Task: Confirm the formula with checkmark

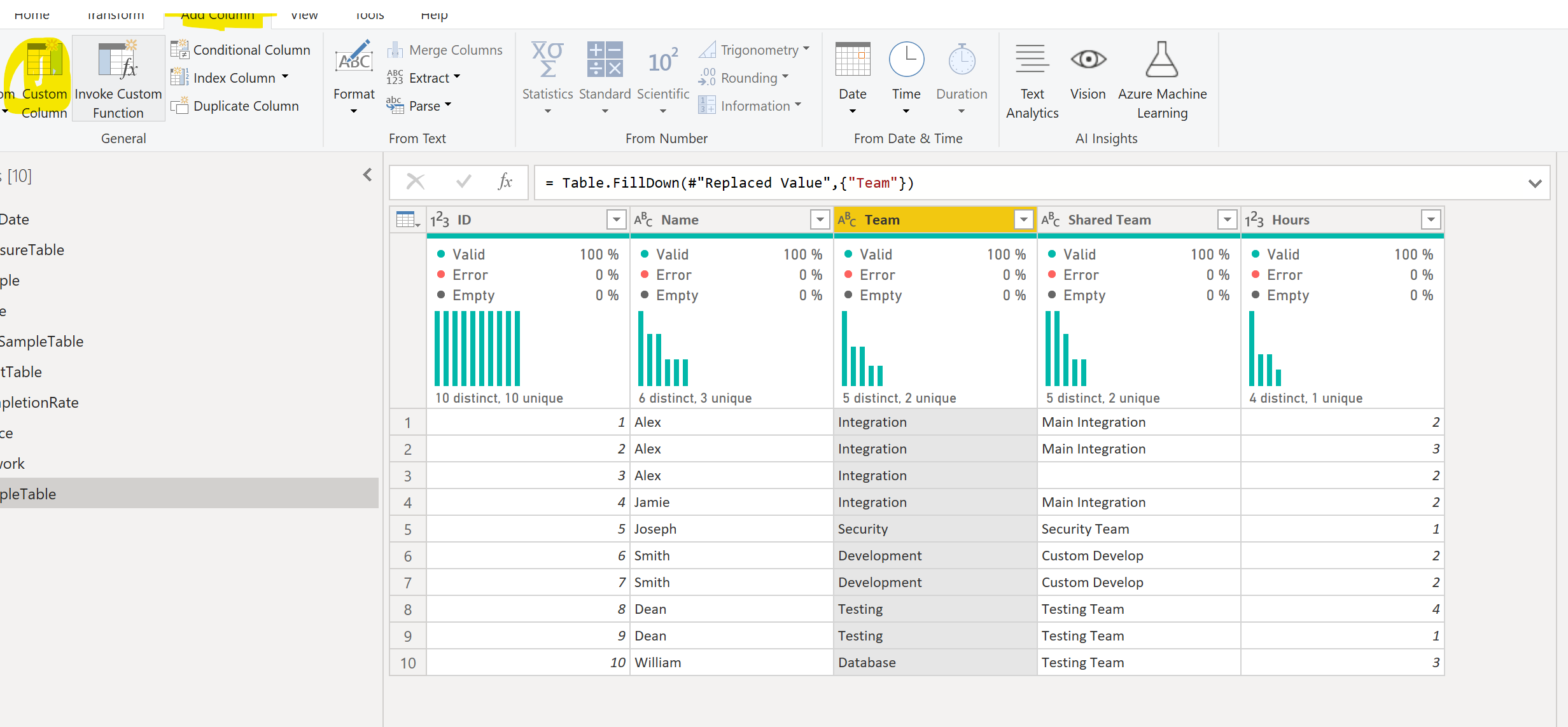Action: (464, 183)
